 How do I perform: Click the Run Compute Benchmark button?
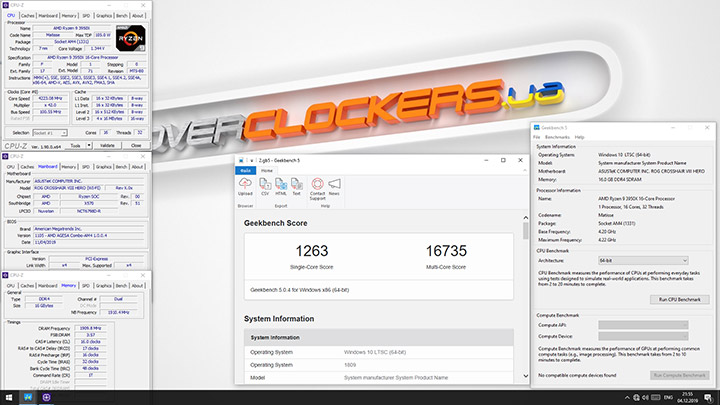point(680,375)
